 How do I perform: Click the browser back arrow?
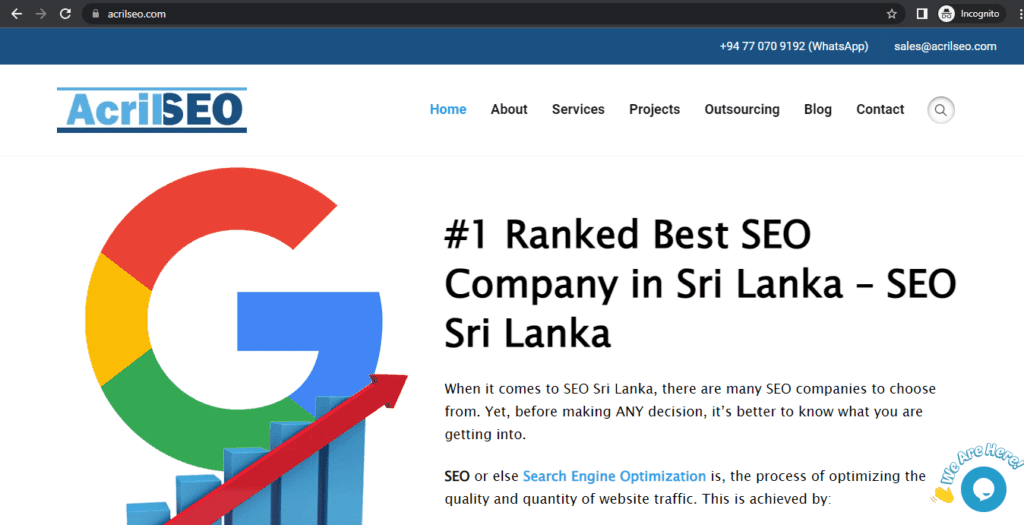click(x=17, y=14)
